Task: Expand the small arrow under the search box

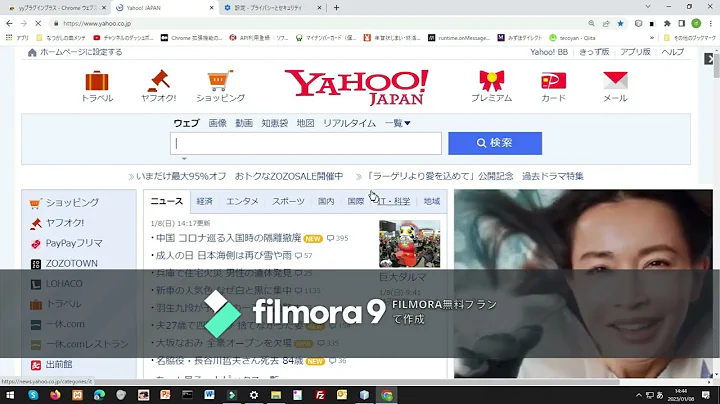Action: click(x=184, y=159)
